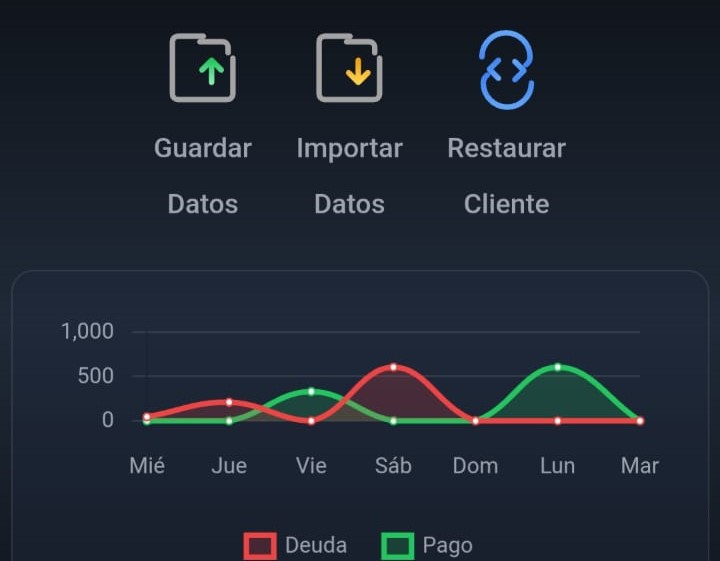720x561 pixels.
Task: Click the Vie axis label
Action: [311, 466]
